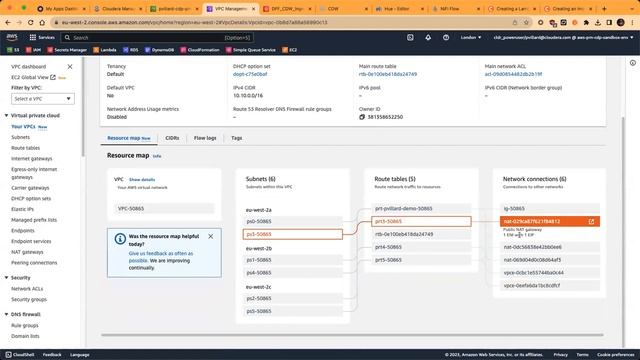Open the account user menu dropdown
This screenshot has height=360, width=640.
click(563, 38)
